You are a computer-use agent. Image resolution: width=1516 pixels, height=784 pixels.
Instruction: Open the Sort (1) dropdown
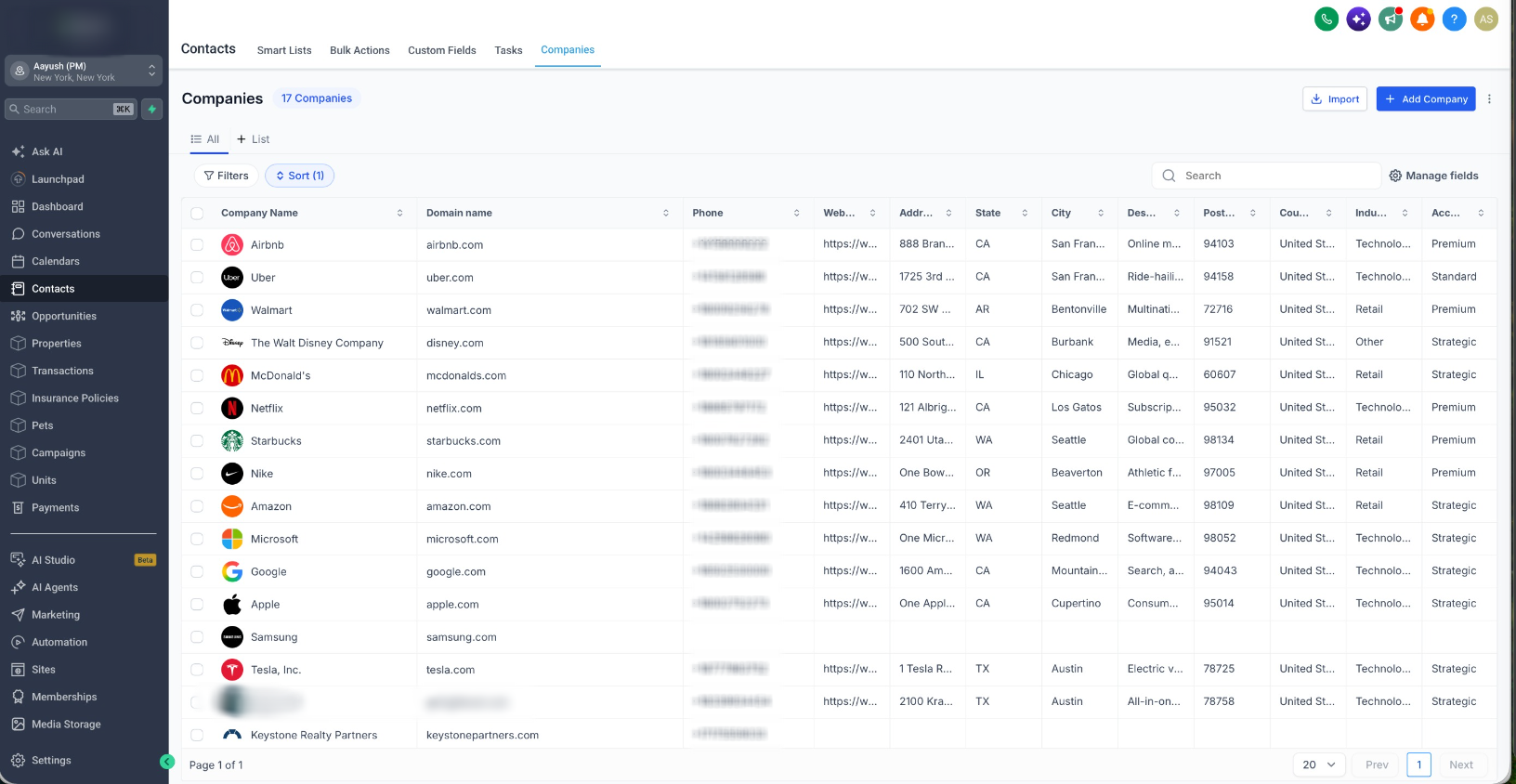[x=300, y=176]
